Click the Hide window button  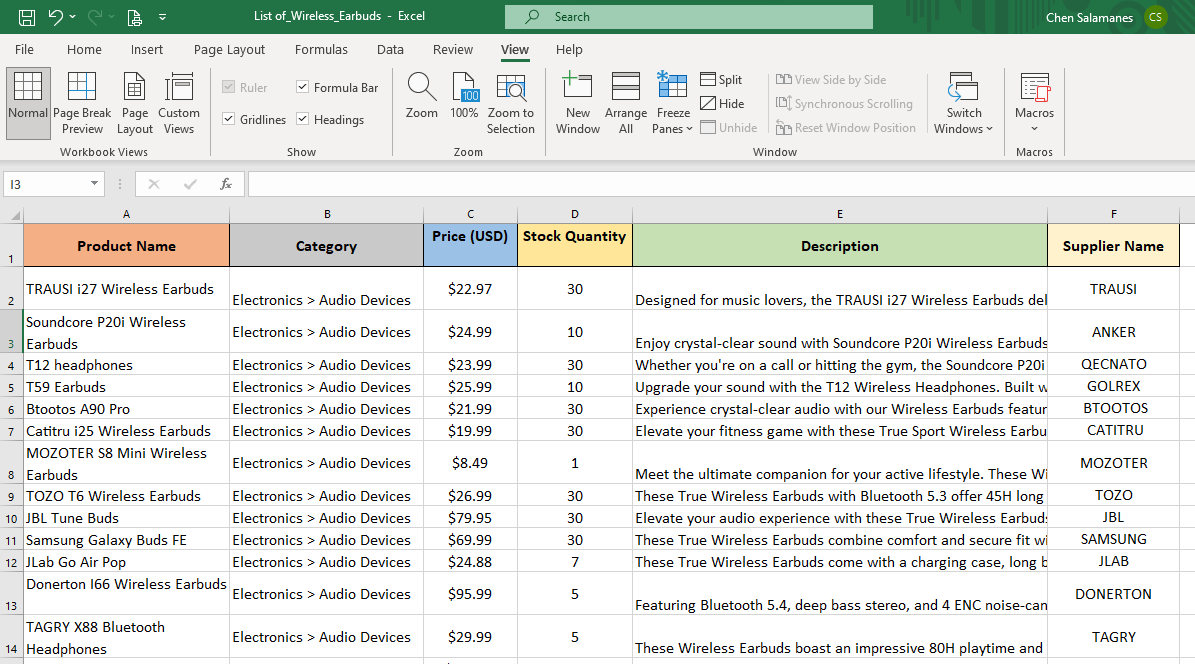pyautogui.click(x=722, y=104)
